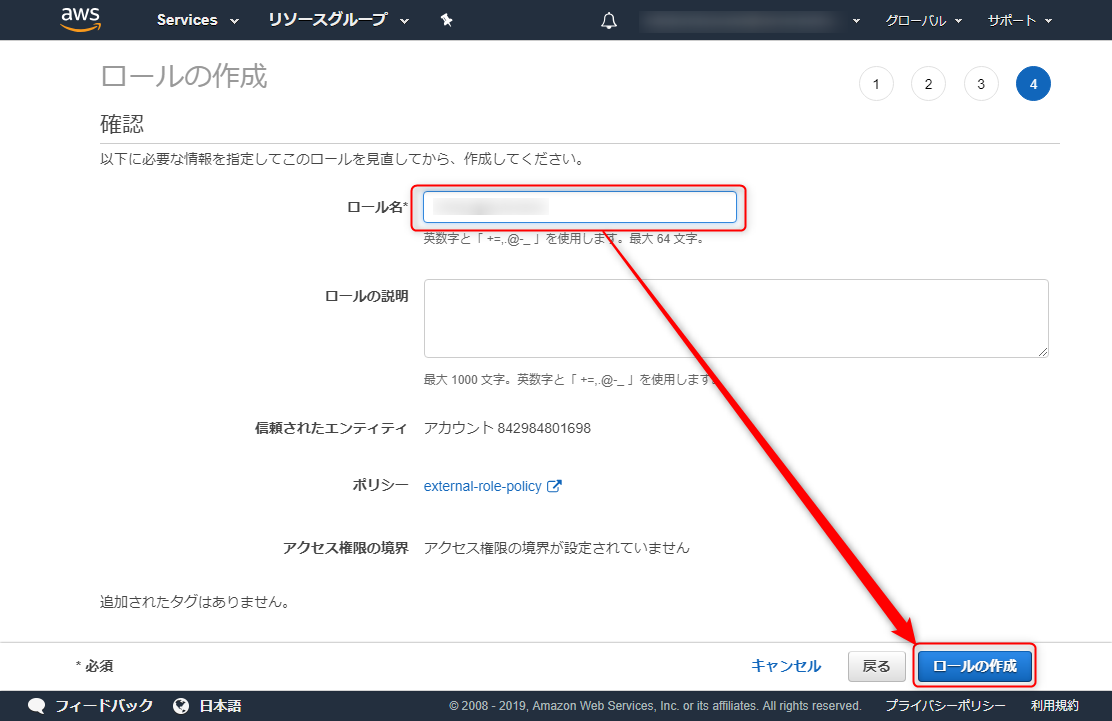Open external-role-policy link
This screenshot has width=1112, height=721.
482,486
